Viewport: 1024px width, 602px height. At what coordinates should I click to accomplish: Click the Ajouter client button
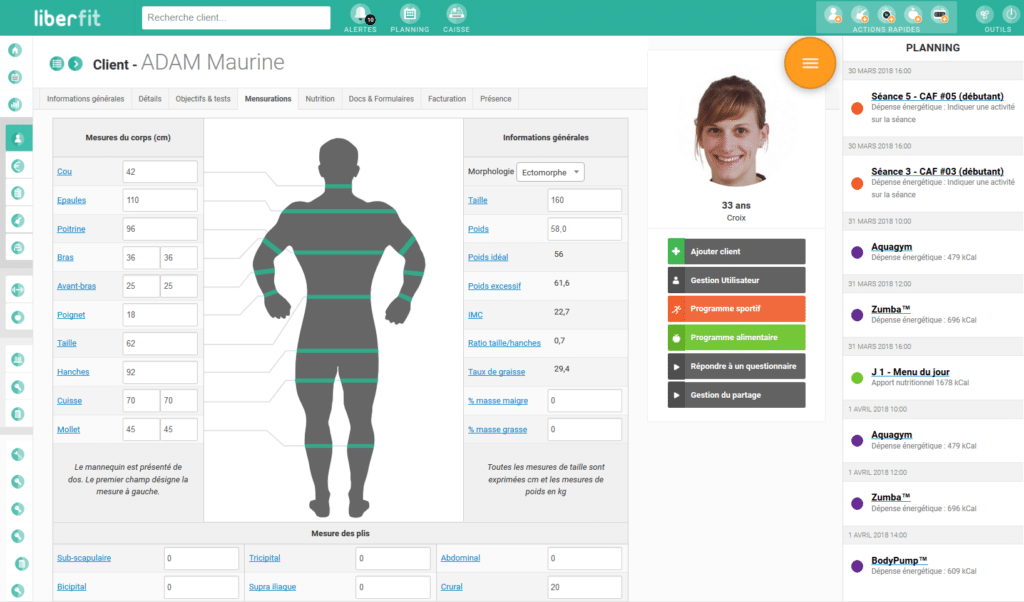coord(736,252)
